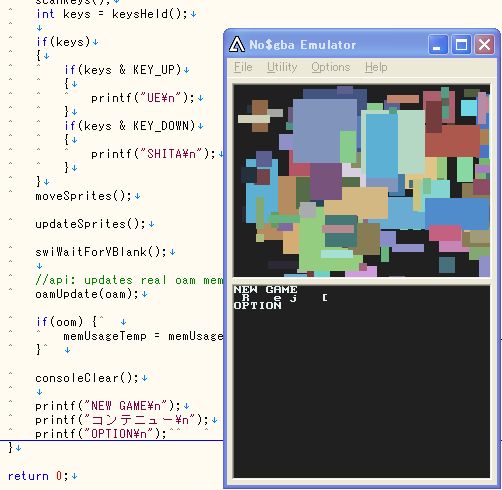Minimize the No$gba Emulator window
The image size is (502, 490).
coord(438,44)
